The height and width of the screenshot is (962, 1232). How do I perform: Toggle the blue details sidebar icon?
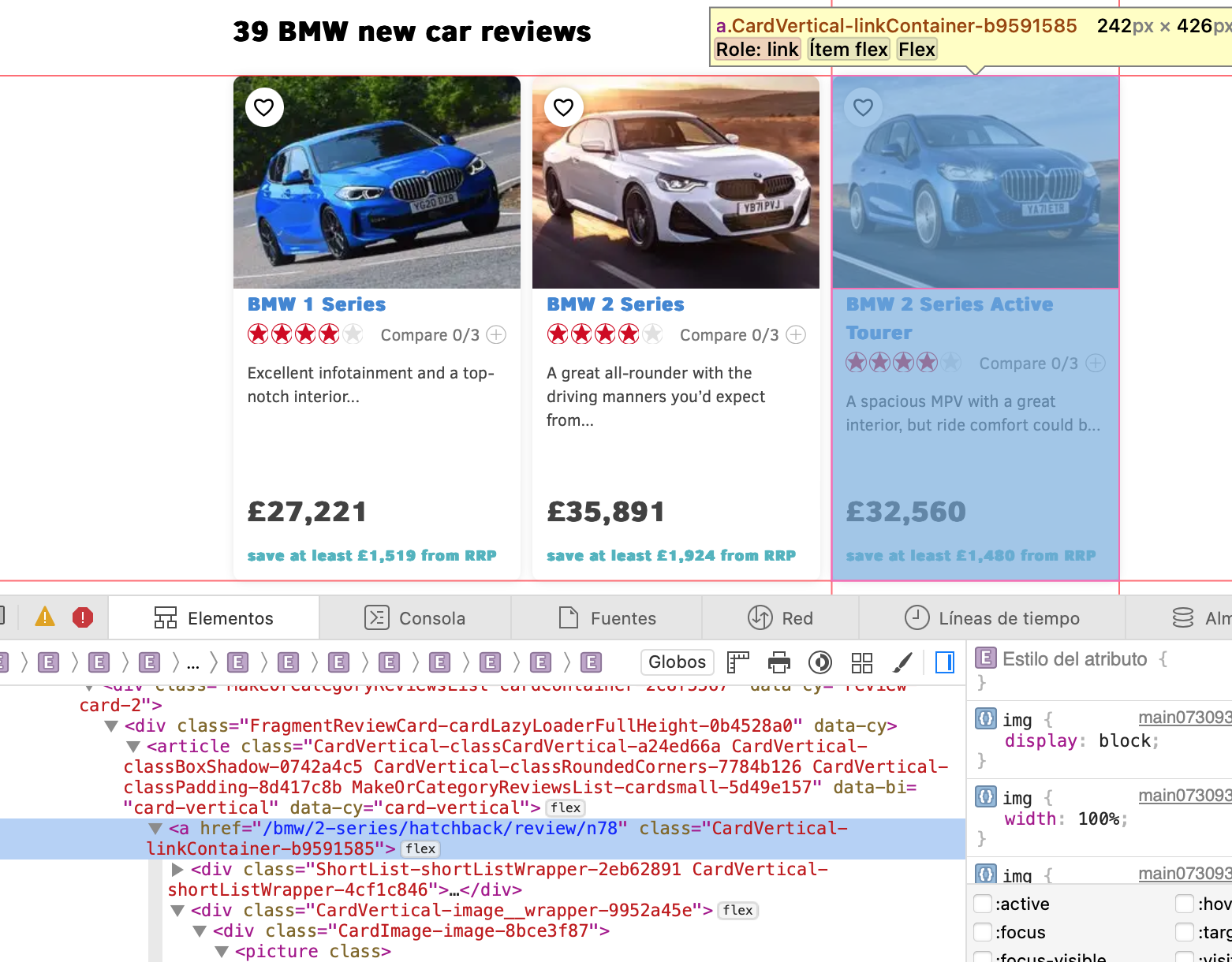(x=944, y=662)
